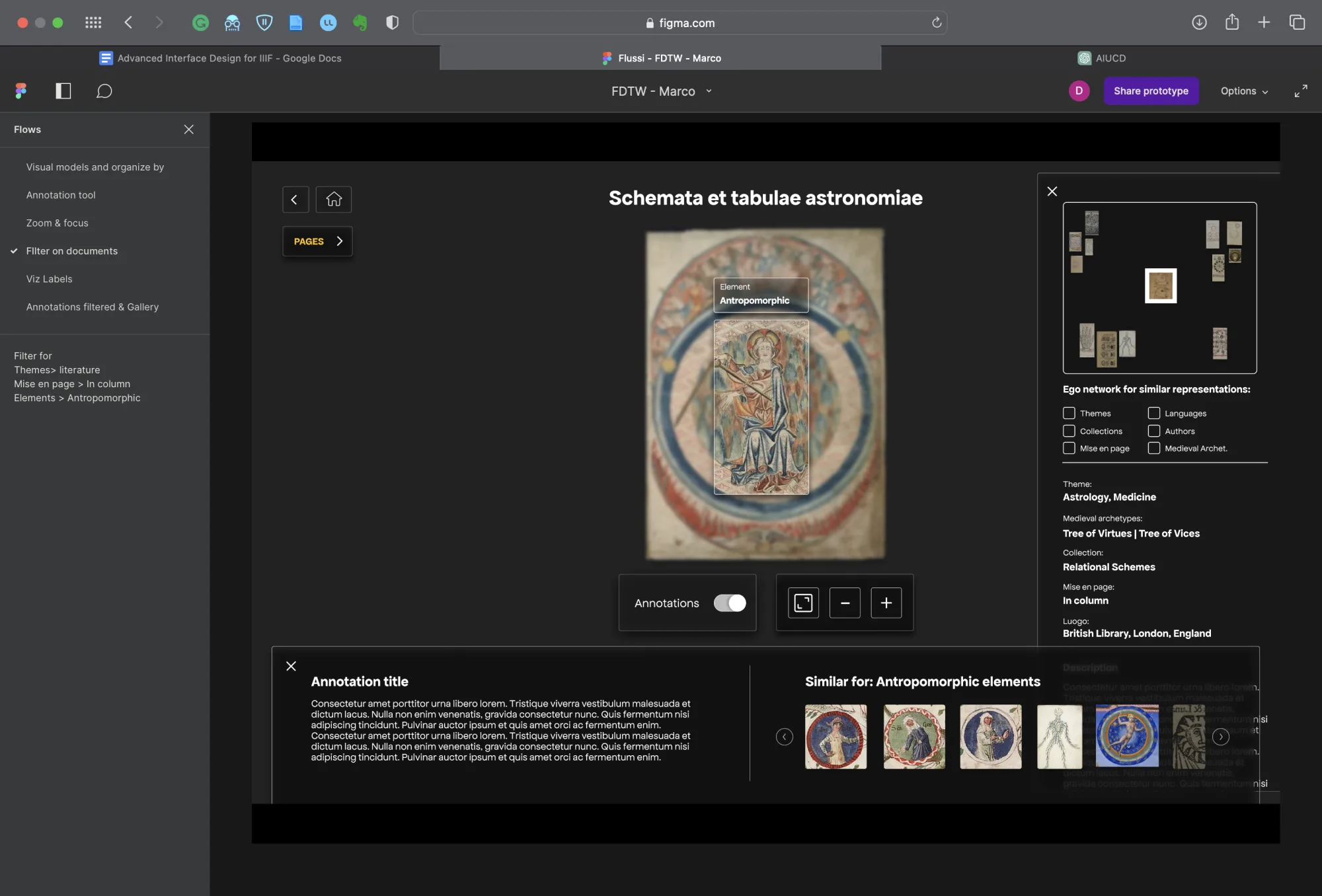Open the third similar image thumbnail
The height and width of the screenshot is (896, 1322).
(990, 737)
